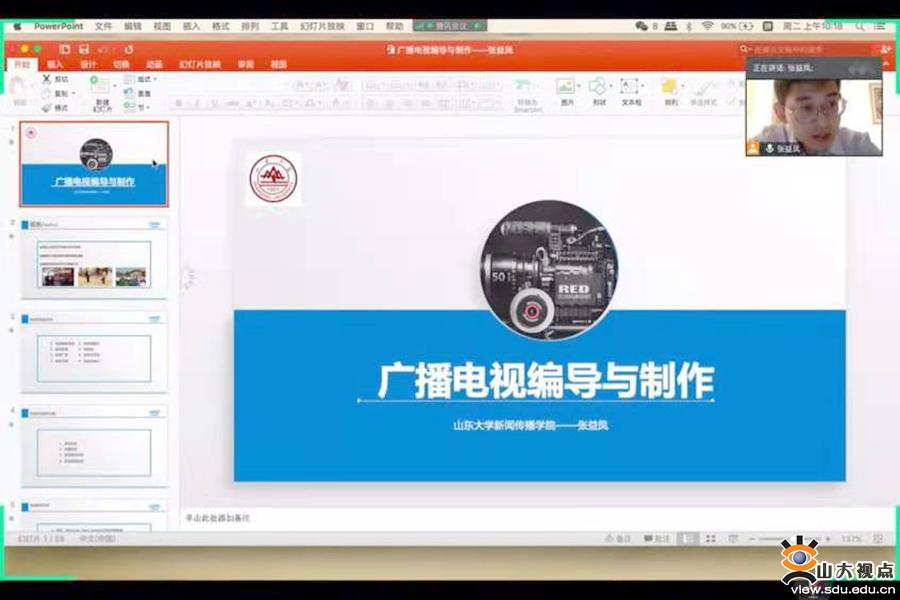This screenshot has width=900, height=600.
Task: Click the notes pane to add notes
Action: [x=538, y=518]
